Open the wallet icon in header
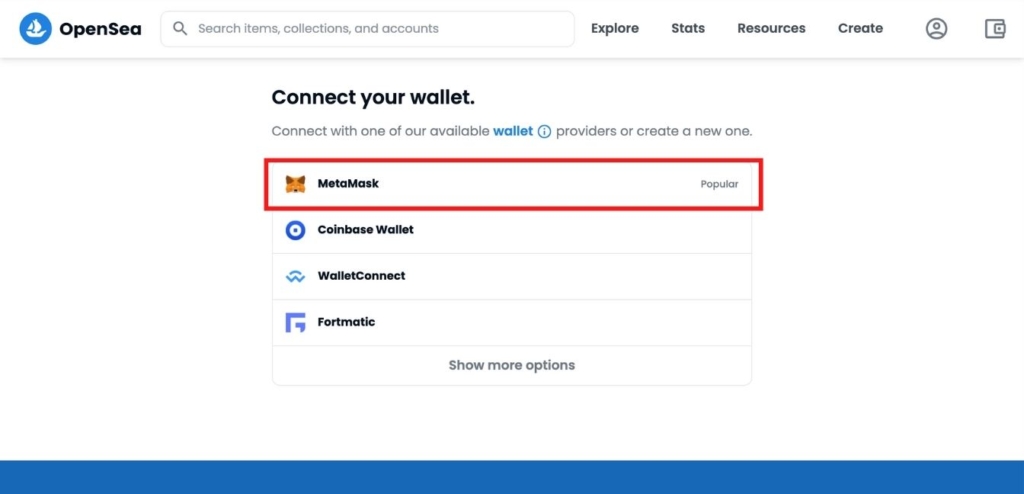Screen dimensions: 1024x494 coord(995,29)
